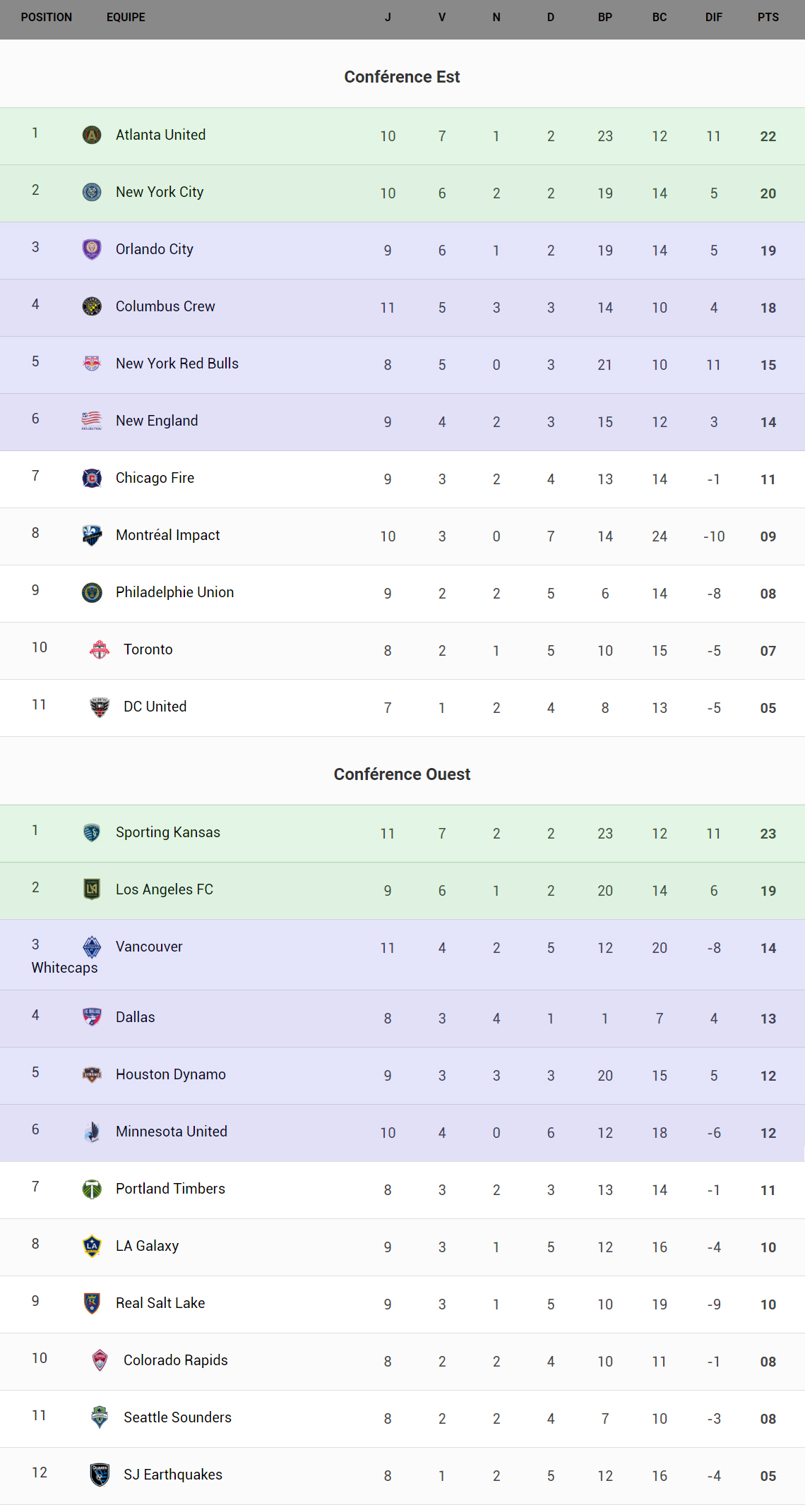Select the Minnesota United team name
Screen dimensions: 805x1512
[172, 1132]
